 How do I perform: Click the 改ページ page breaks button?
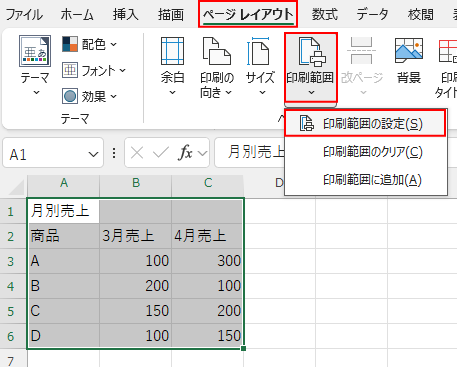pyautogui.click(x=362, y=66)
